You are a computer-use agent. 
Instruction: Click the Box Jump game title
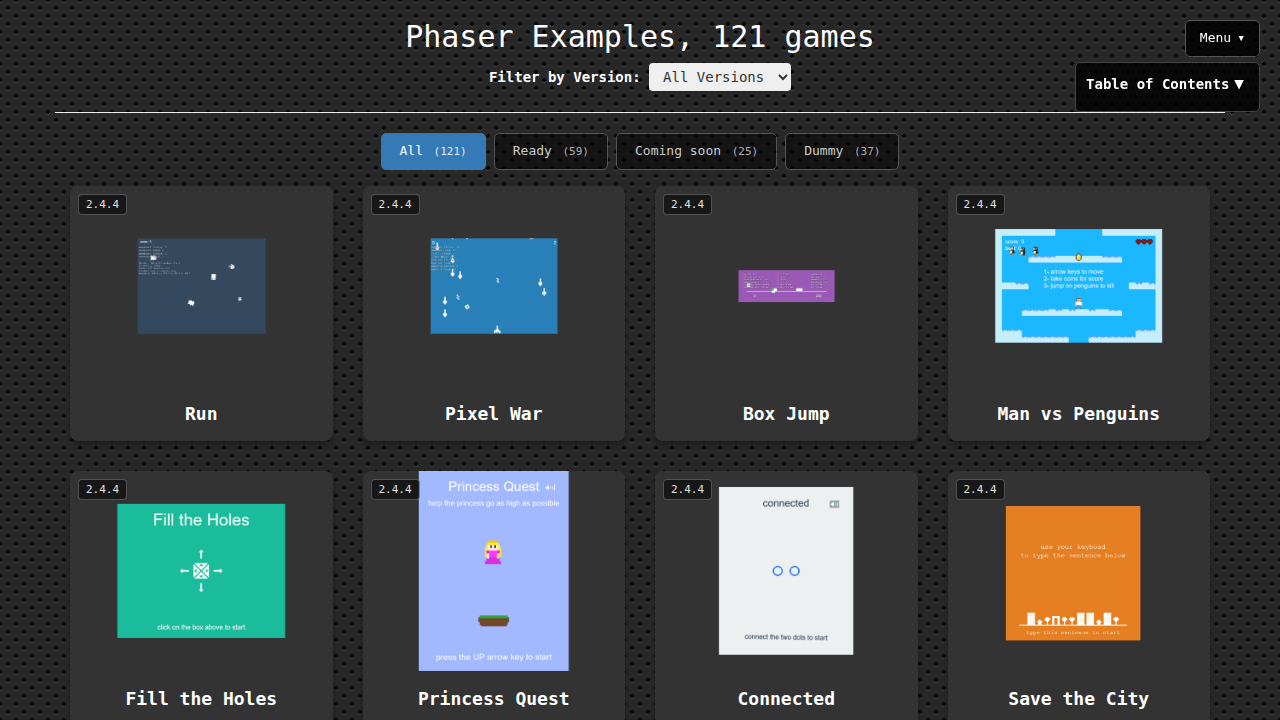[786, 414]
